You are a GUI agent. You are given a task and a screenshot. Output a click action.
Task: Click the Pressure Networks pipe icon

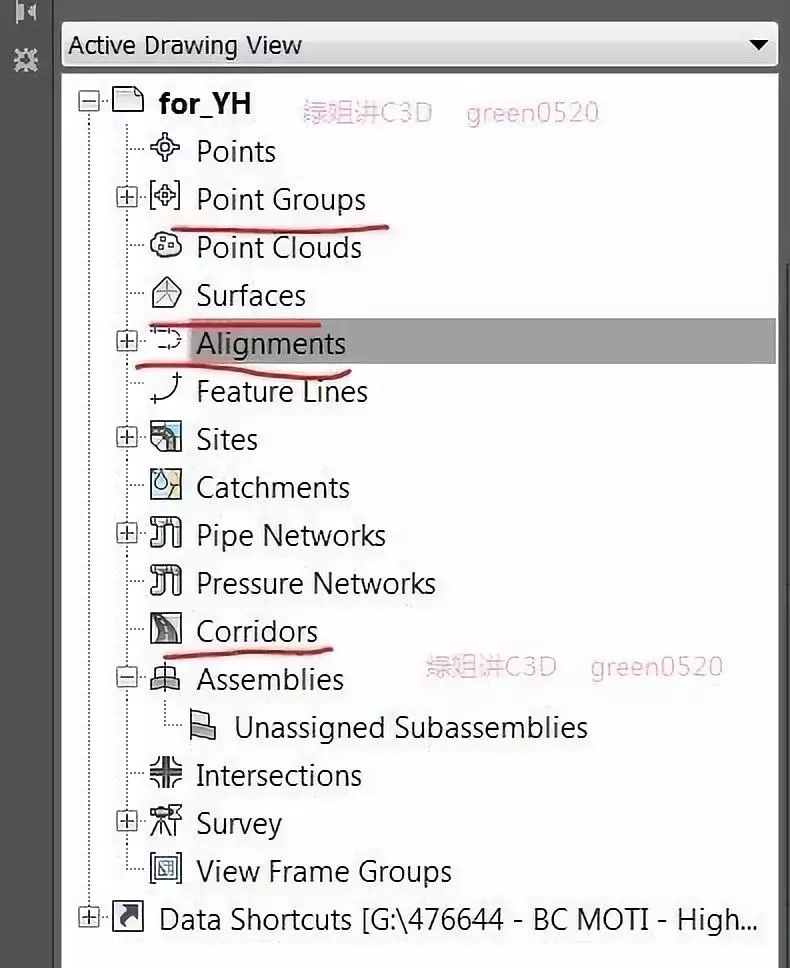coord(166,580)
